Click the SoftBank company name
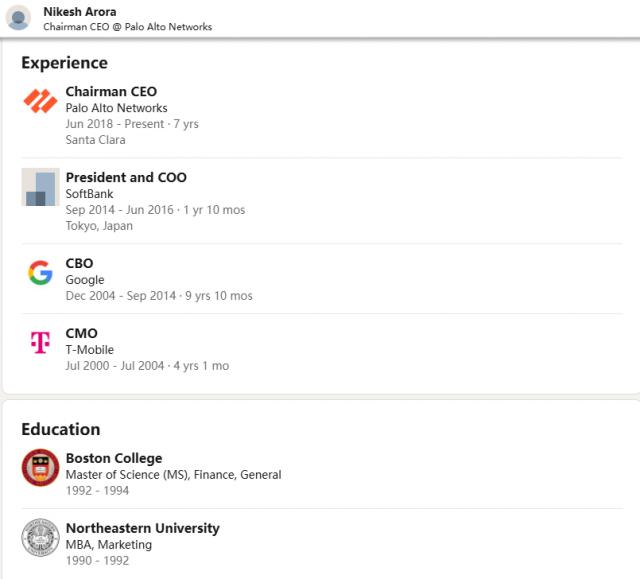The image size is (640, 579). click(89, 194)
